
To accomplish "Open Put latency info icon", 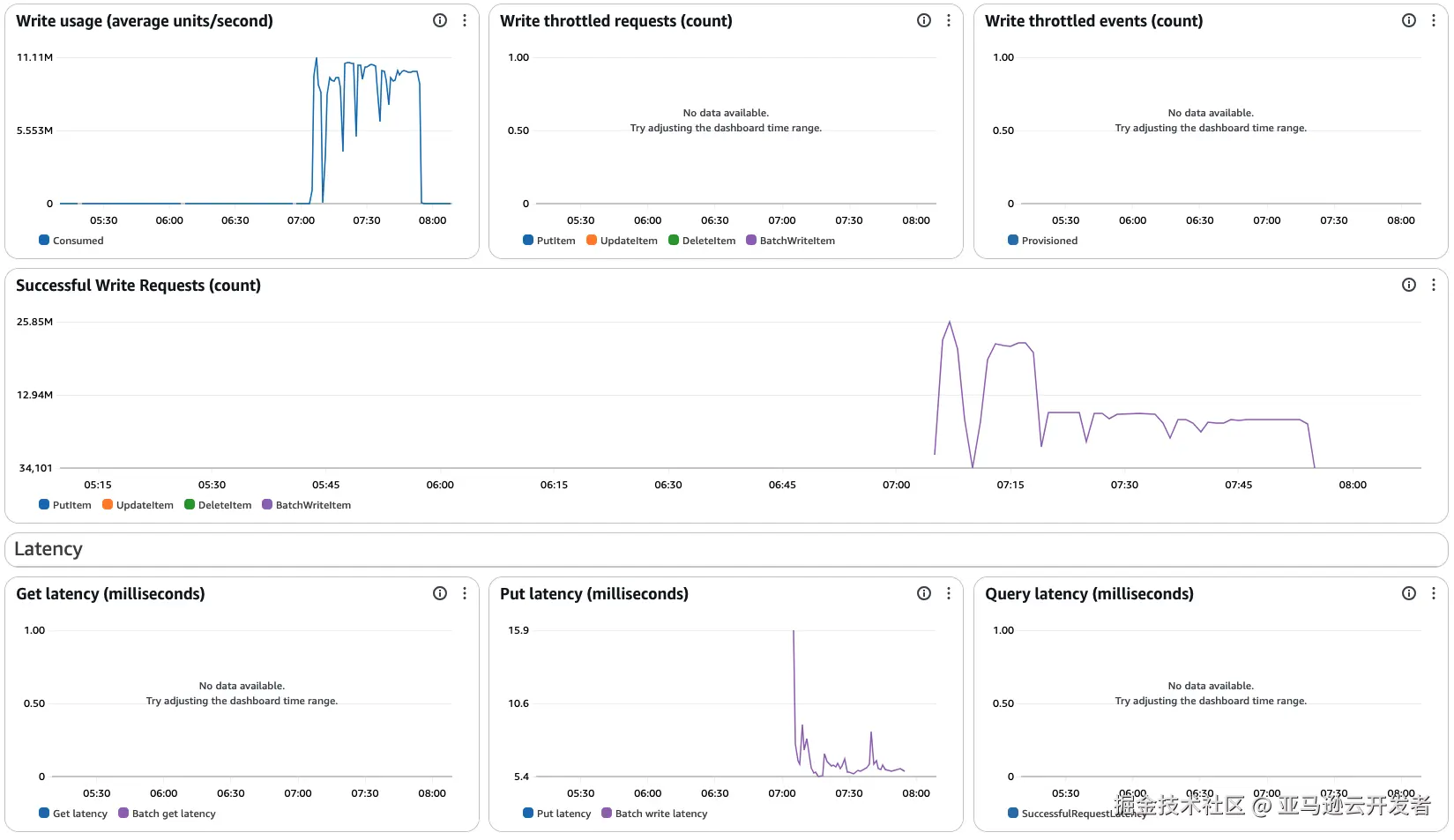I will point(924,593).
